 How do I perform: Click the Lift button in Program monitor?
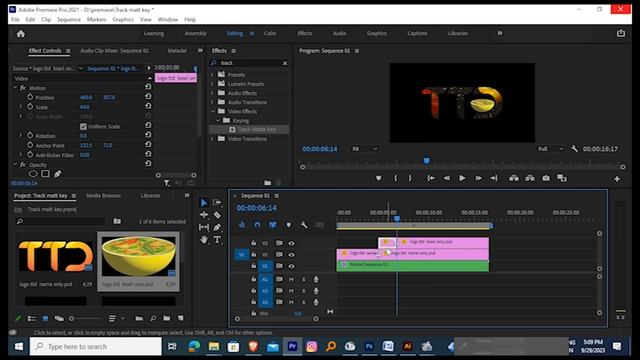pos(514,178)
